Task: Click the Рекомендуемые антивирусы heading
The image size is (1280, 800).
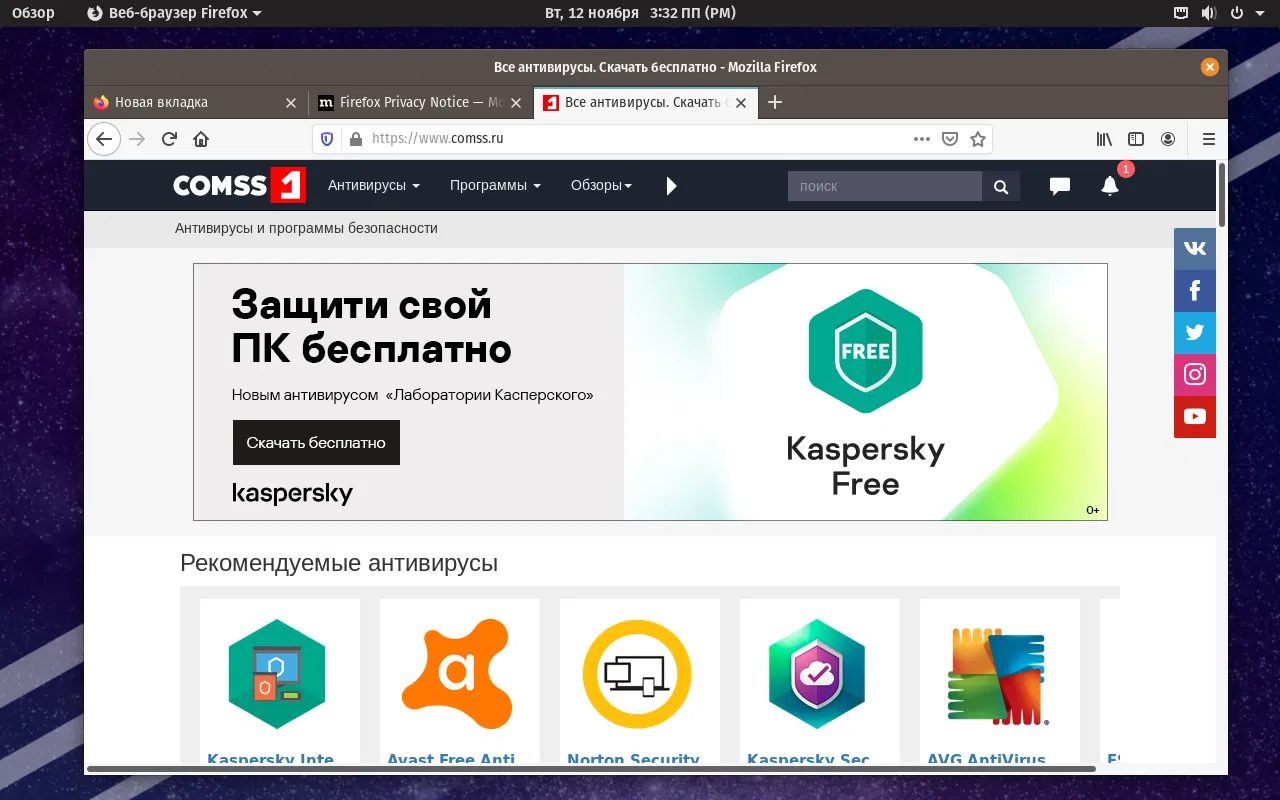Action: click(x=339, y=563)
